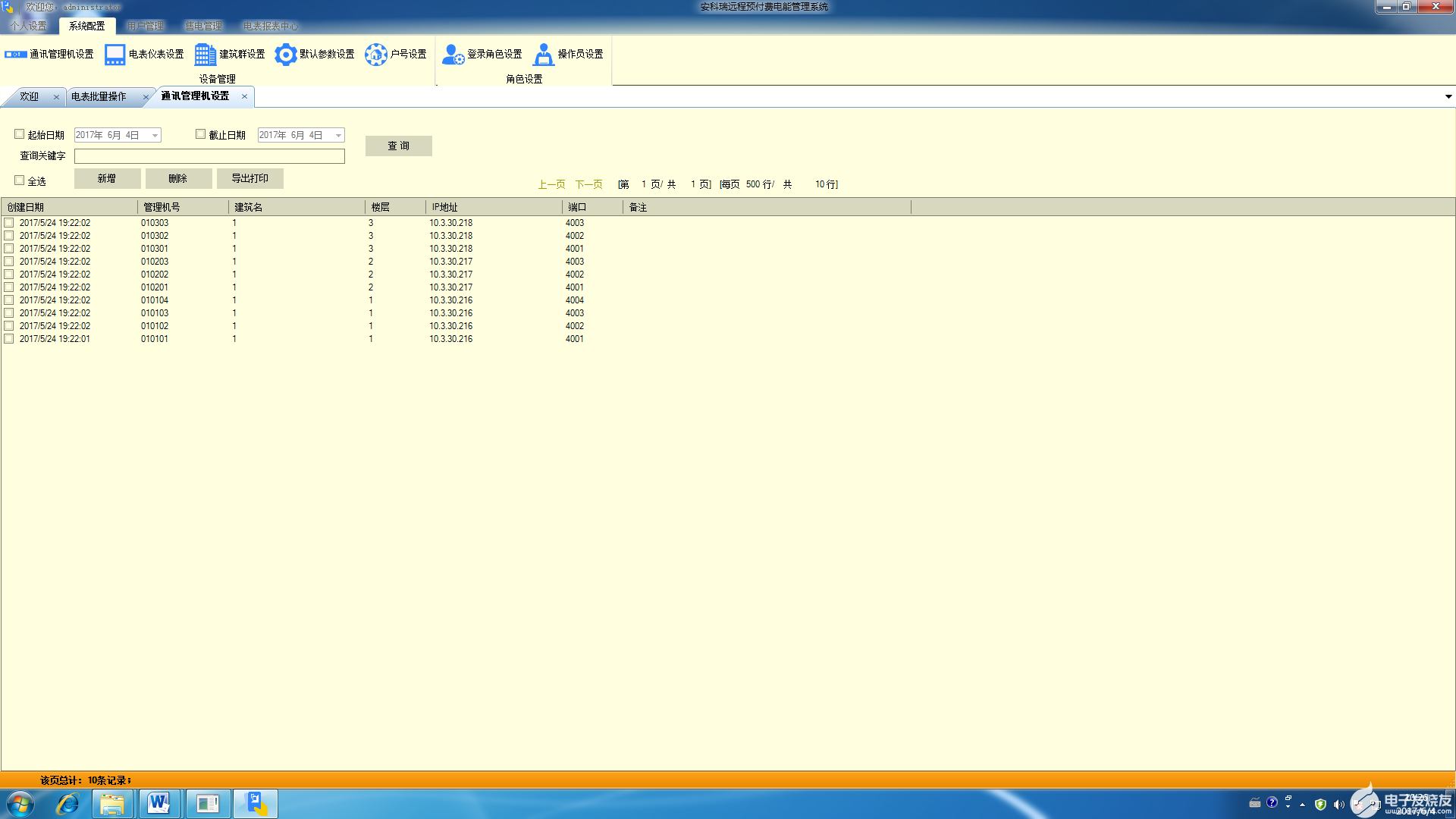Image resolution: width=1456 pixels, height=819 pixels.
Task: Launch Internet Explorer from taskbar
Action: (67, 804)
